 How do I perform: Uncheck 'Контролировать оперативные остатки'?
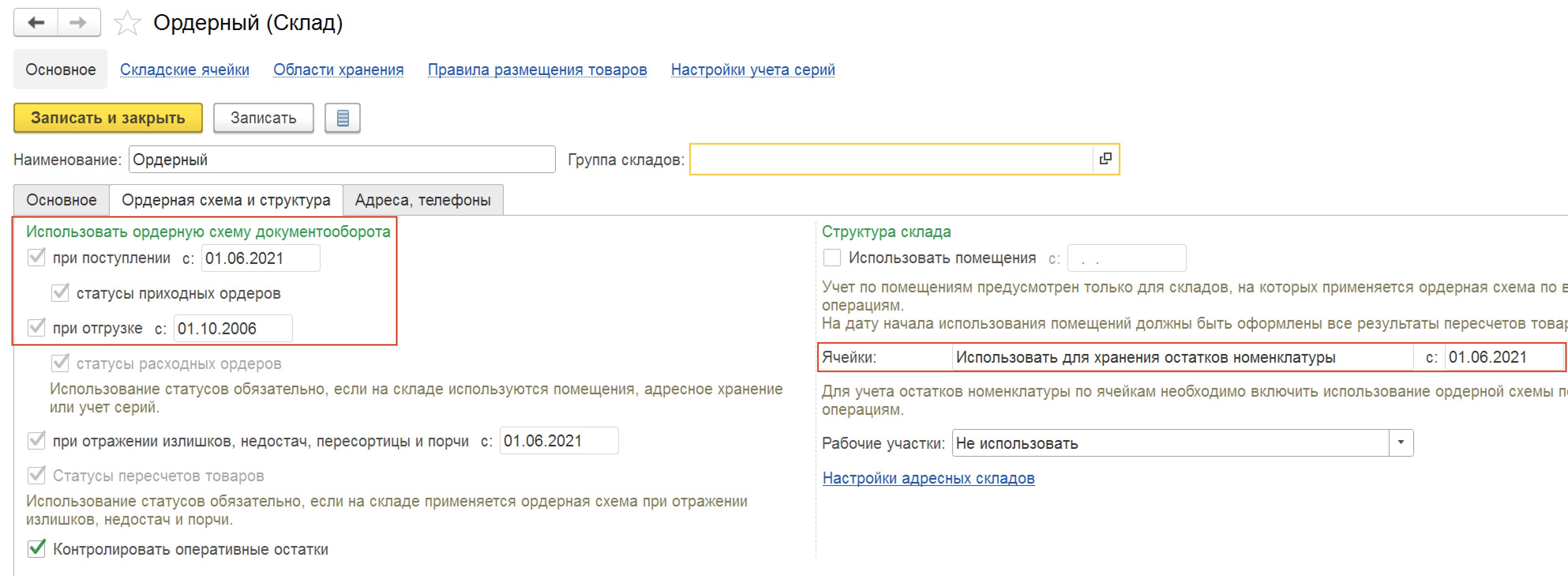pos(37,549)
